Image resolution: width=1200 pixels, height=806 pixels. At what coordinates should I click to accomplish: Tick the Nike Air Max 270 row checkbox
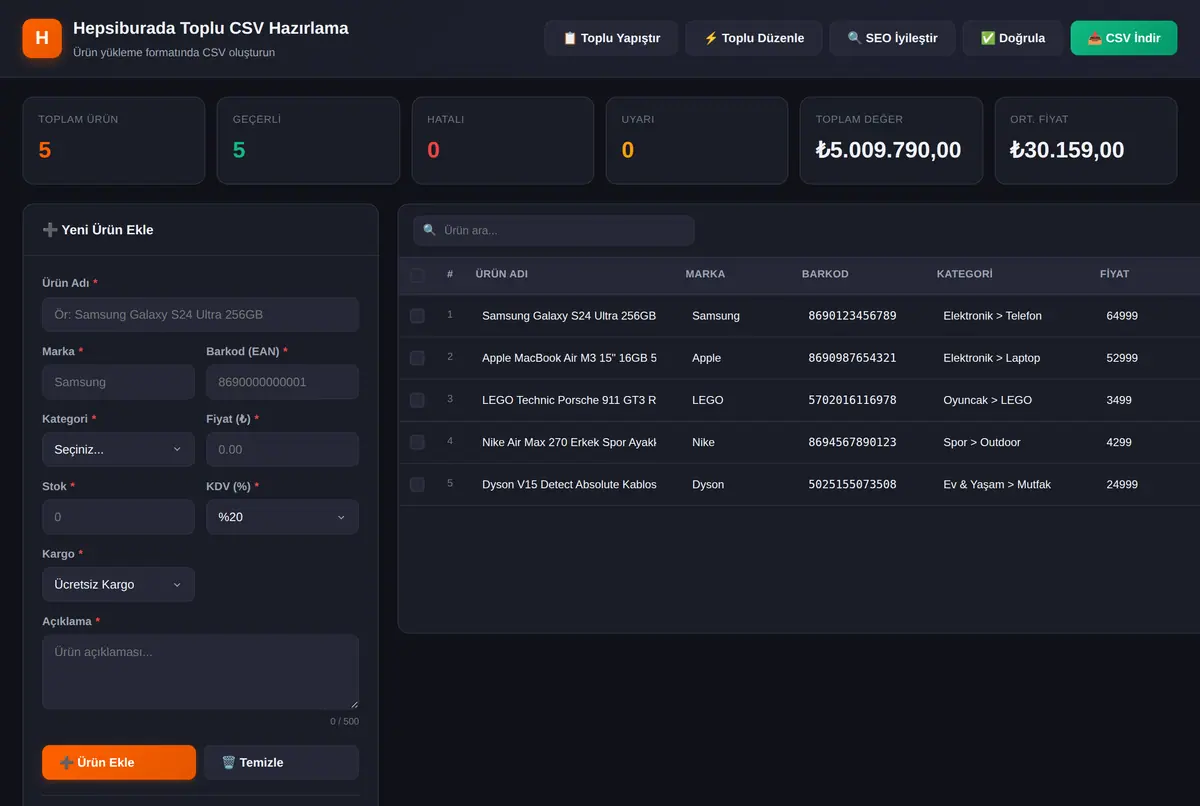point(417,442)
